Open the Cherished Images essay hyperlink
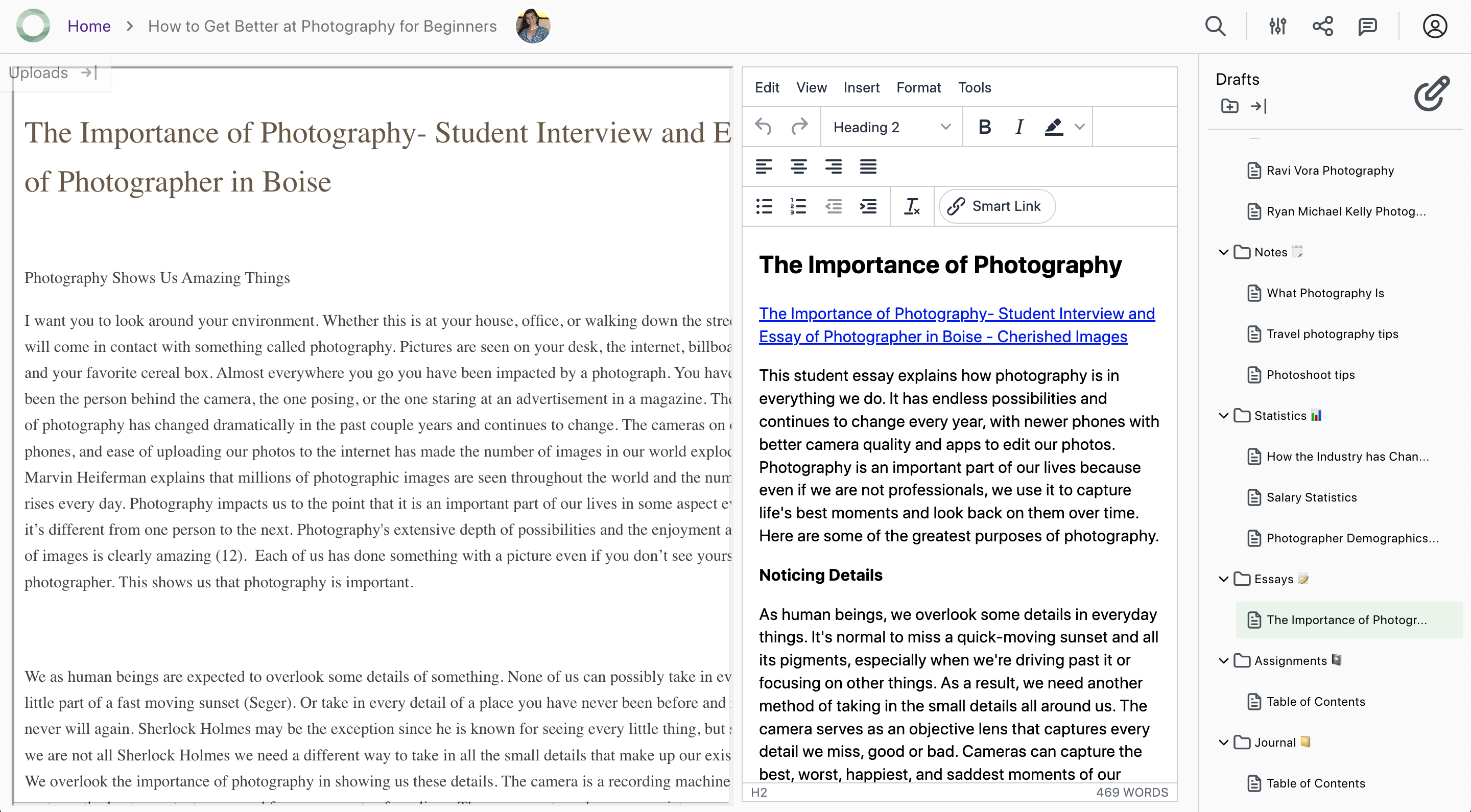This screenshot has height=812, width=1471. click(x=957, y=325)
